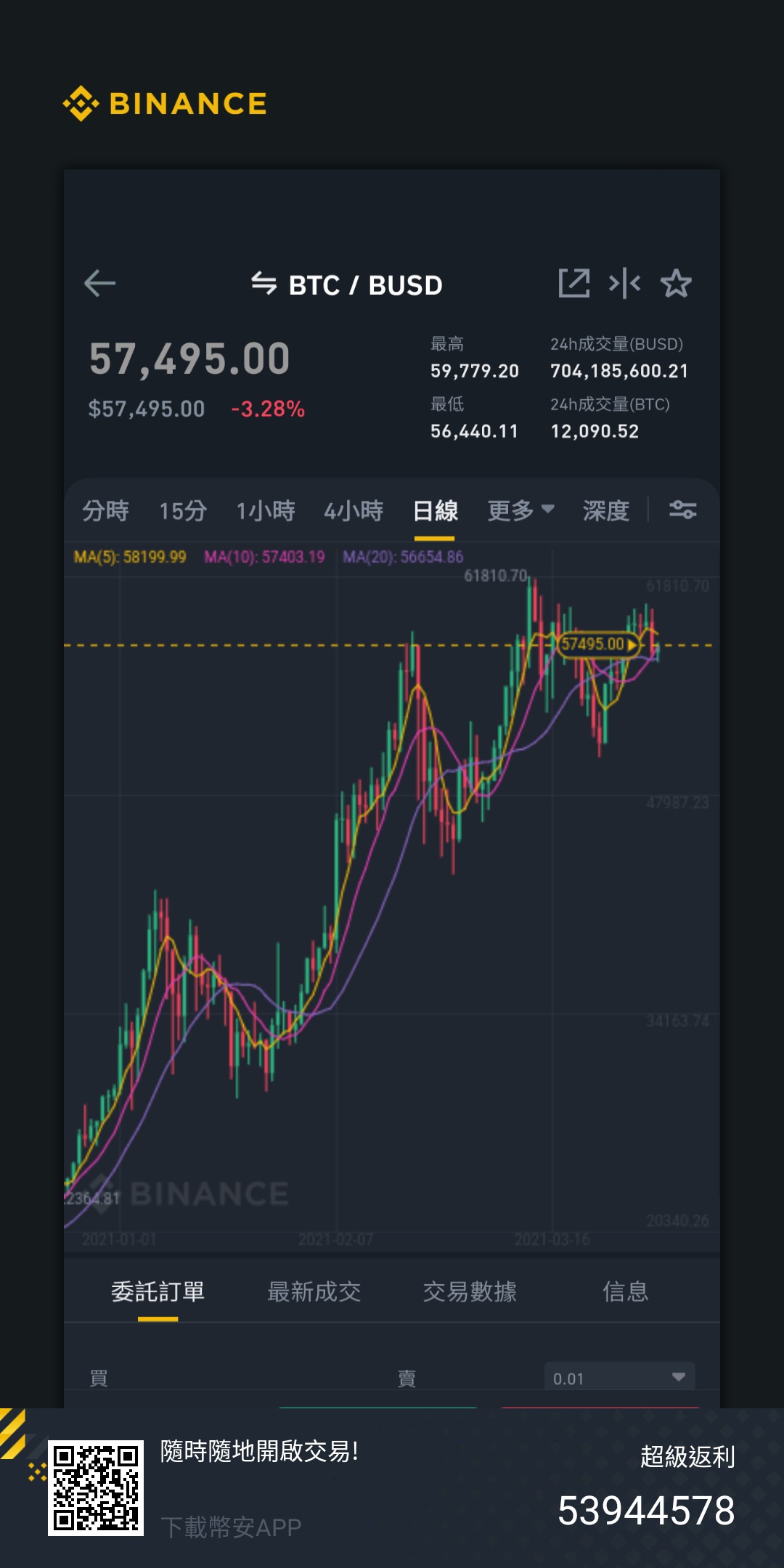Toggle the favorite star icon
The height and width of the screenshot is (1568, 784).
pyautogui.click(x=676, y=283)
